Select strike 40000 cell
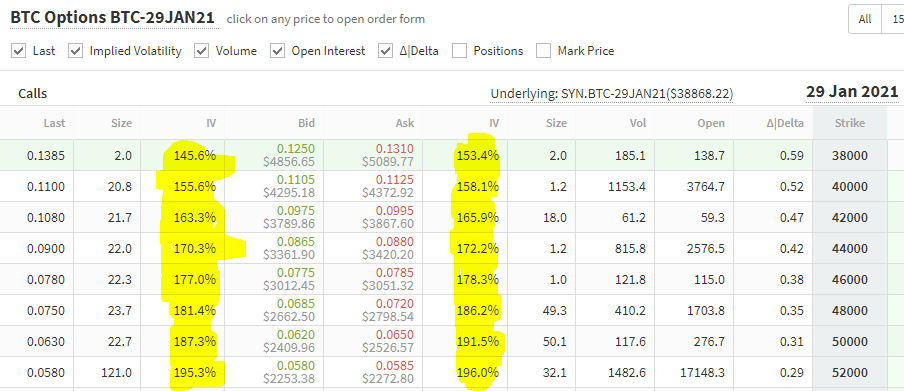The height and width of the screenshot is (391, 904). (x=850, y=186)
